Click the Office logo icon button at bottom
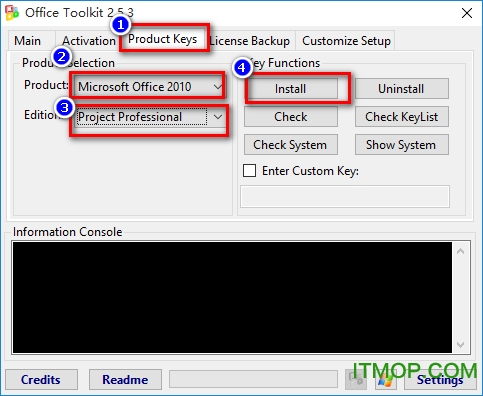 tap(356, 379)
